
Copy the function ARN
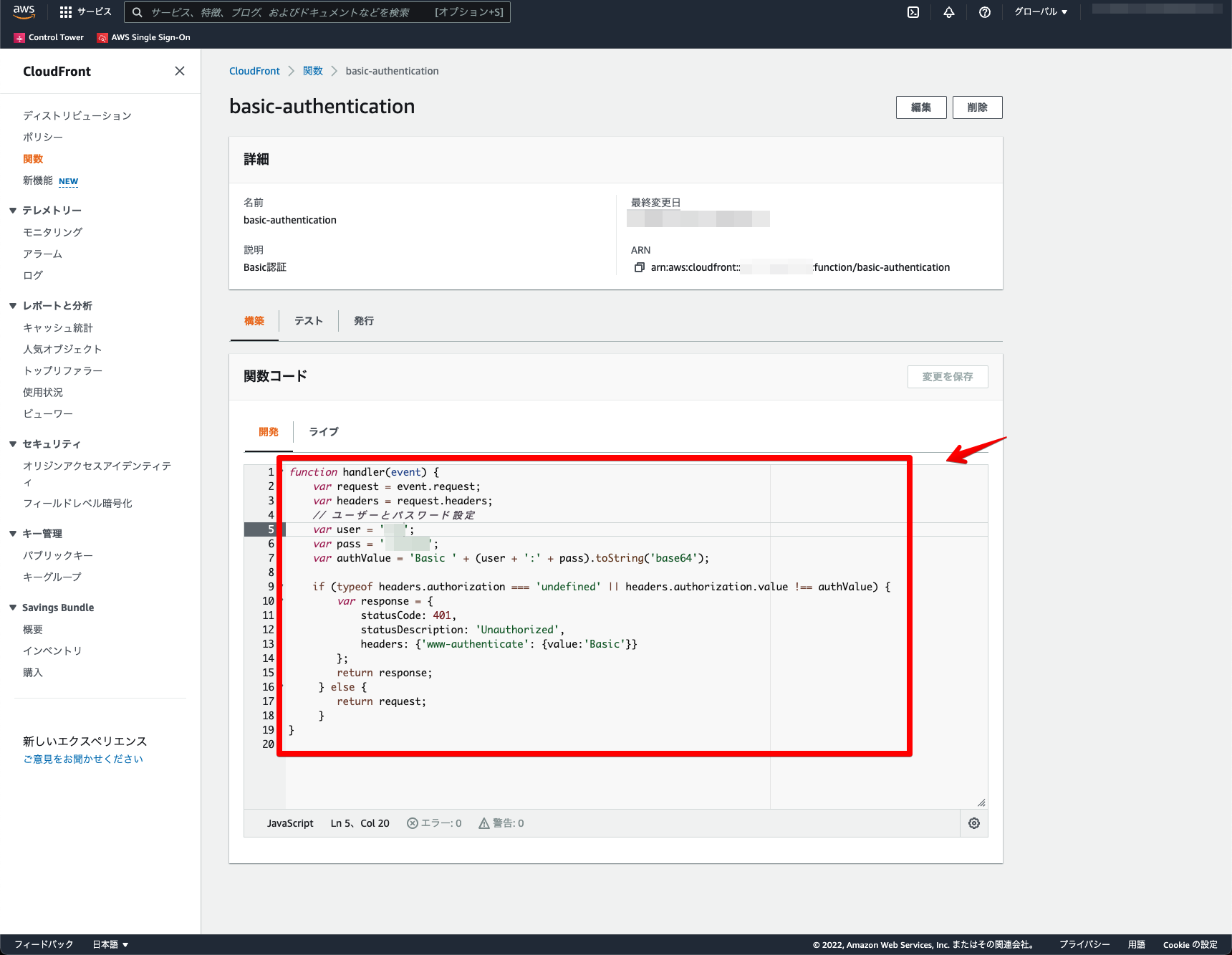[x=639, y=267]
